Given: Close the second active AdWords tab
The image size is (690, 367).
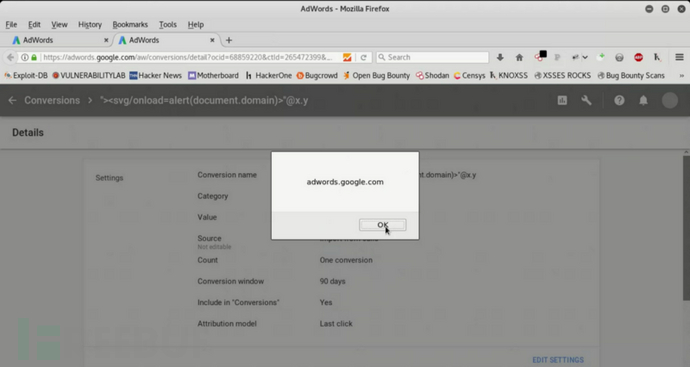Looking at the screenshot, I should (212, 40).
